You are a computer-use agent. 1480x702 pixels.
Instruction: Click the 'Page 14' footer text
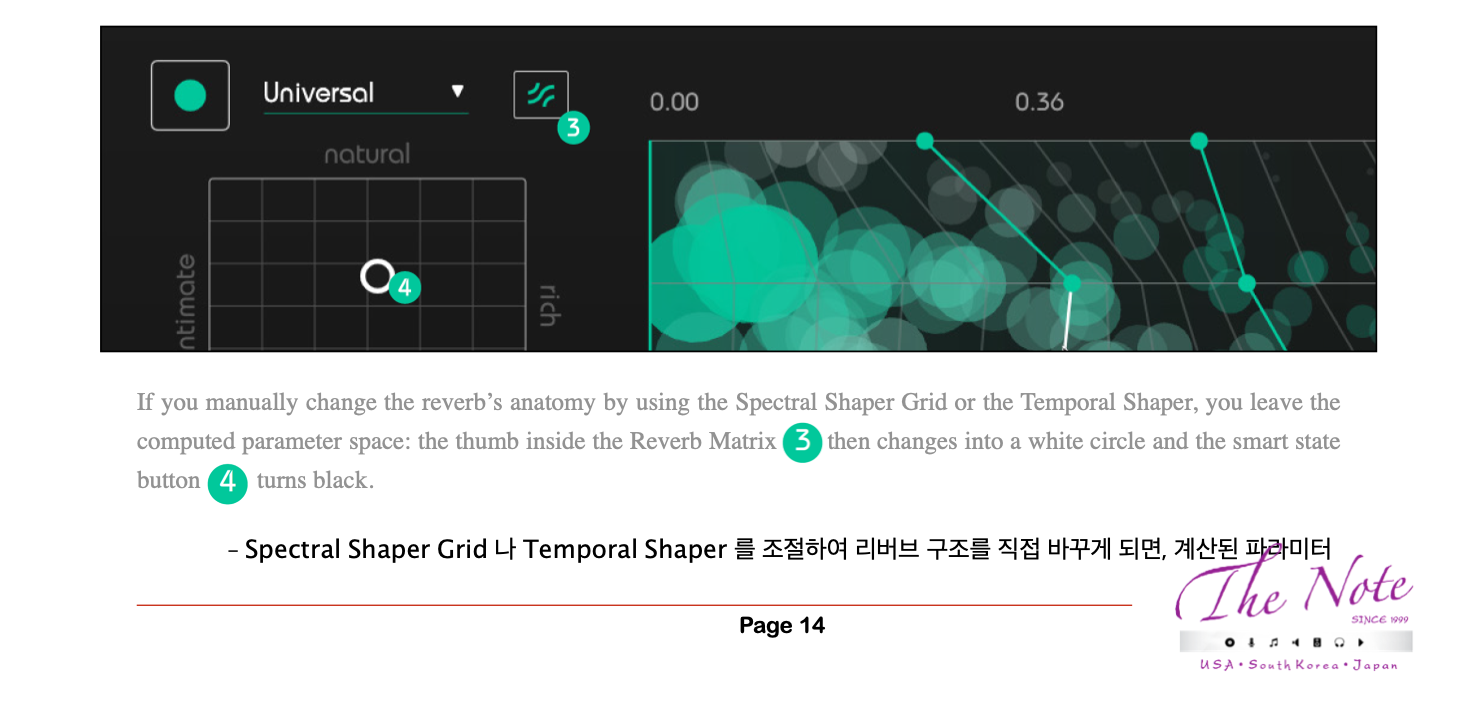782,626
